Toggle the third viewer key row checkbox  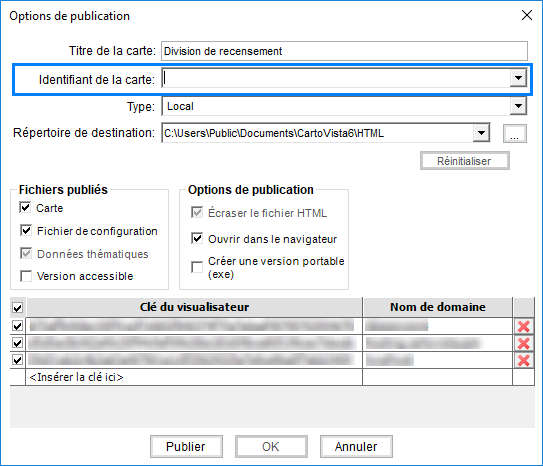click(17, 360)
